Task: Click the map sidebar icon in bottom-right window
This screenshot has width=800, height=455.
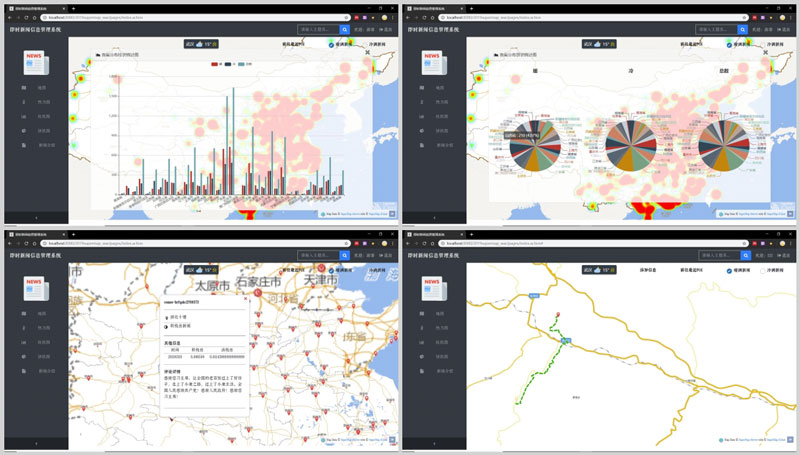Action: point(423,314)
